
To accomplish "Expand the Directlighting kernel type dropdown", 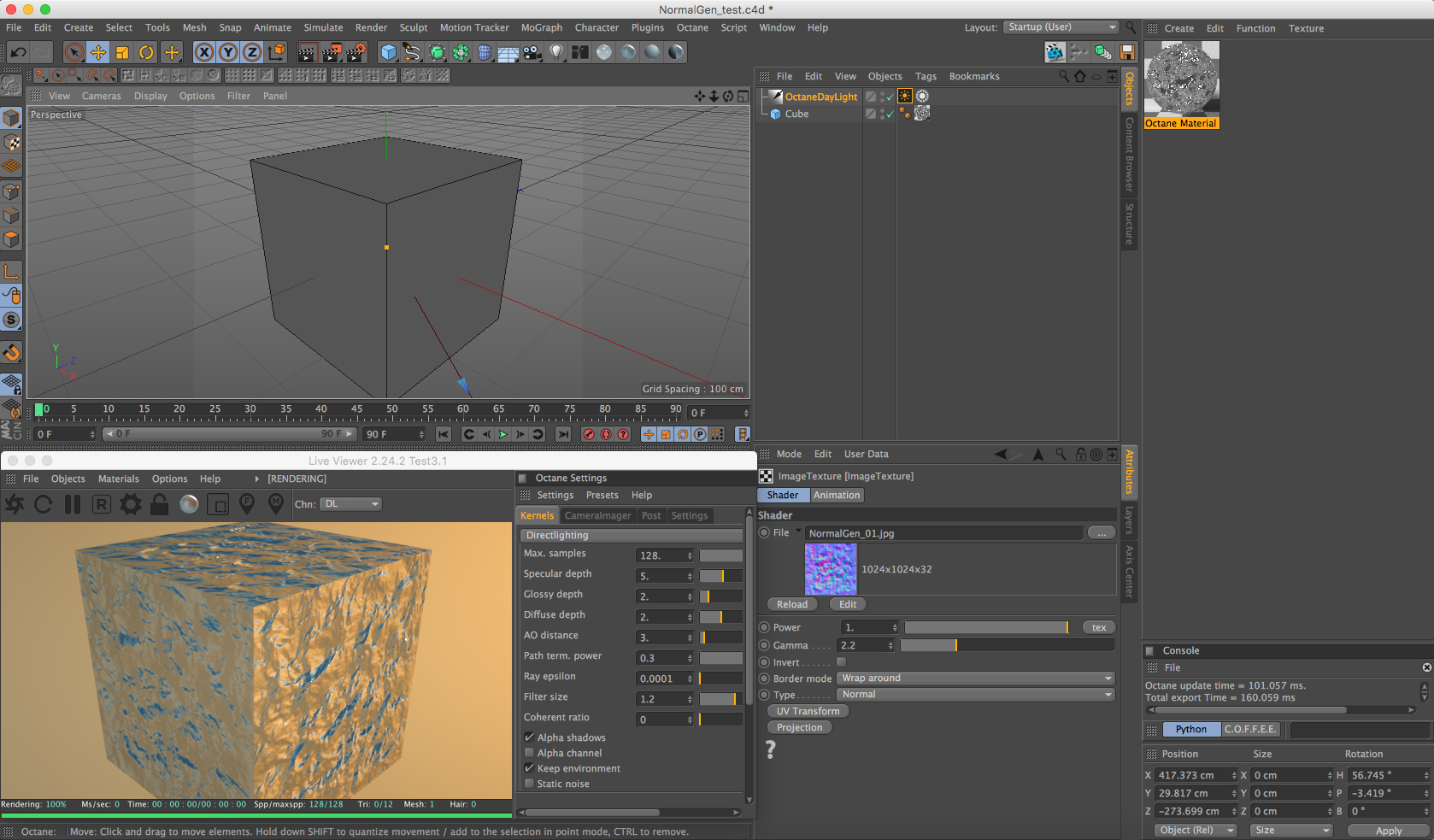I will coord(631,535).
